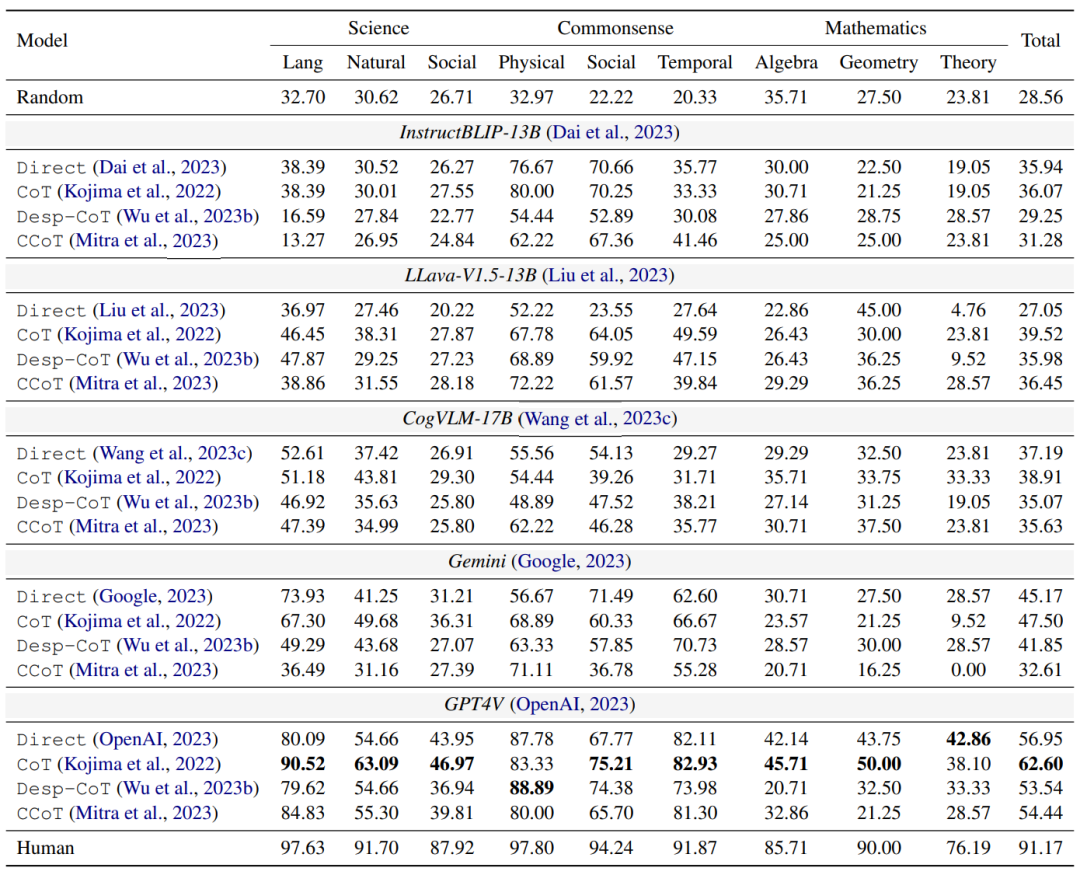Click the Geometry sub-column header
Viewport: 1080px width, 875px height.
(x=879, y=62)
